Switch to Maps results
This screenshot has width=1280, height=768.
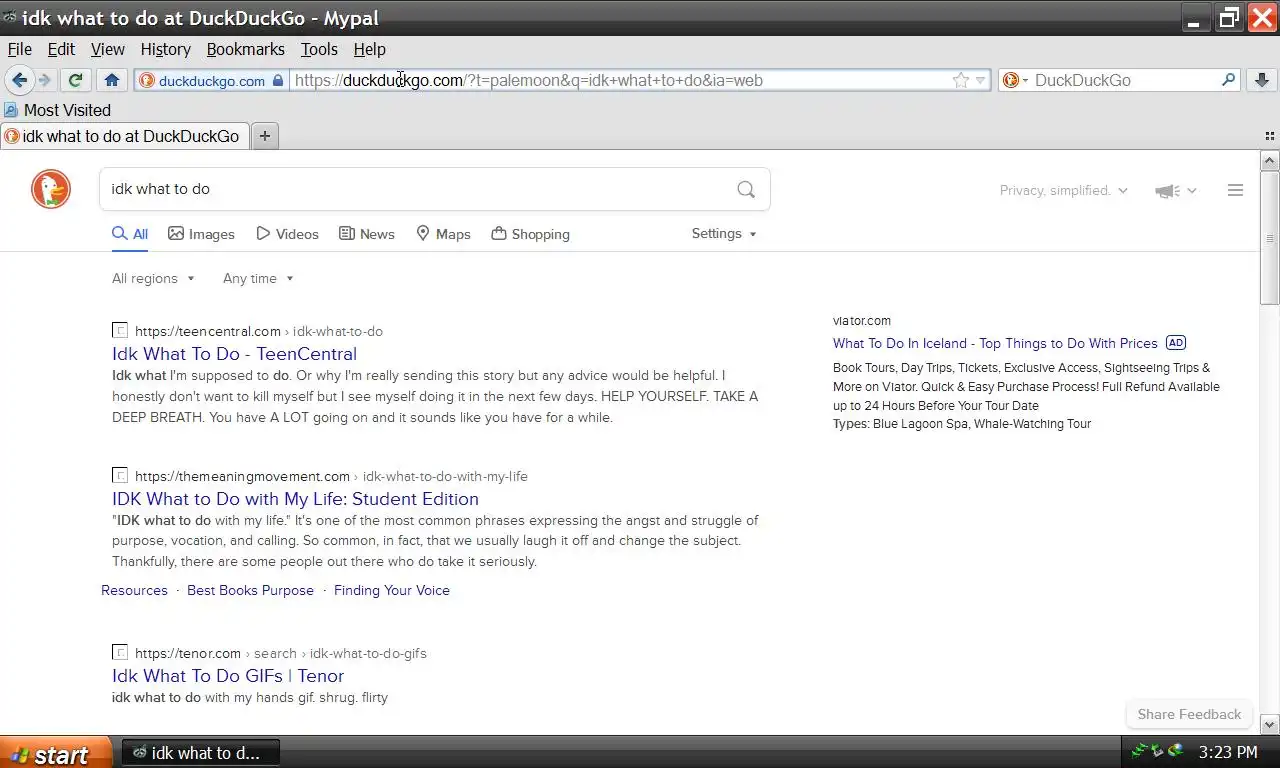point(443,234)
